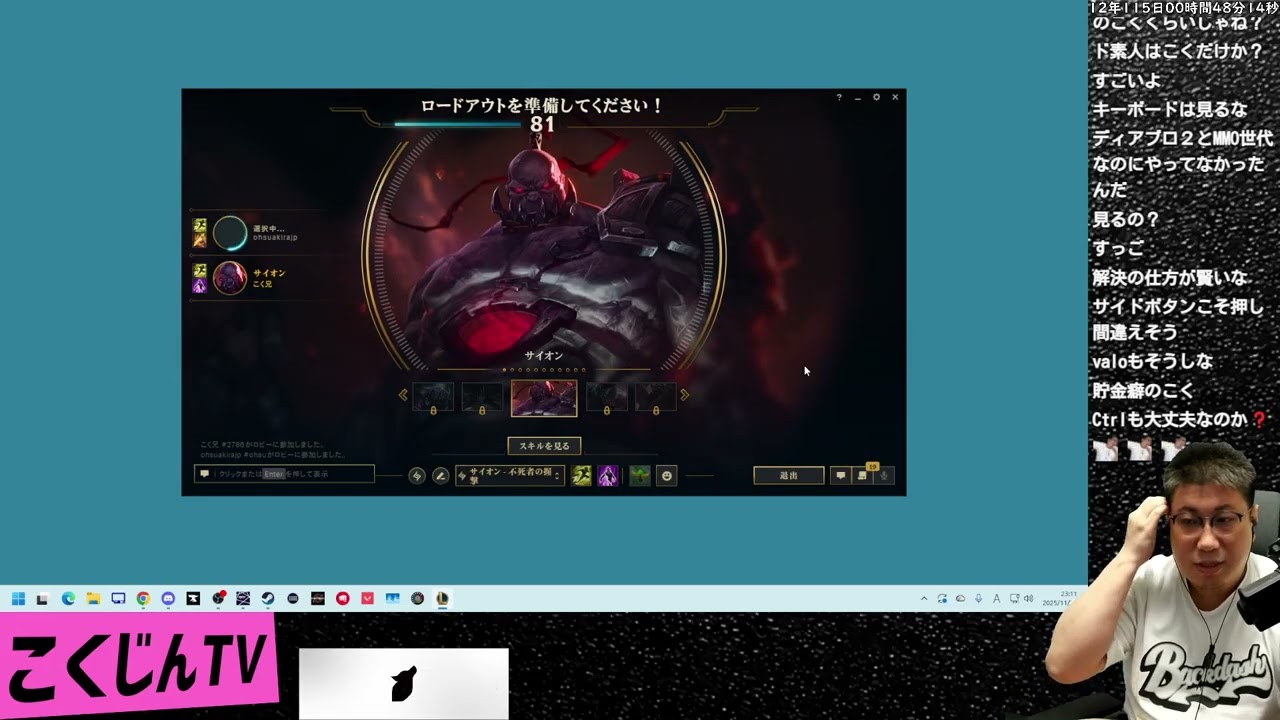The image size is (1280, 720).
Task: Open the League of Legends taskbar icon
Action: (442, 599)
